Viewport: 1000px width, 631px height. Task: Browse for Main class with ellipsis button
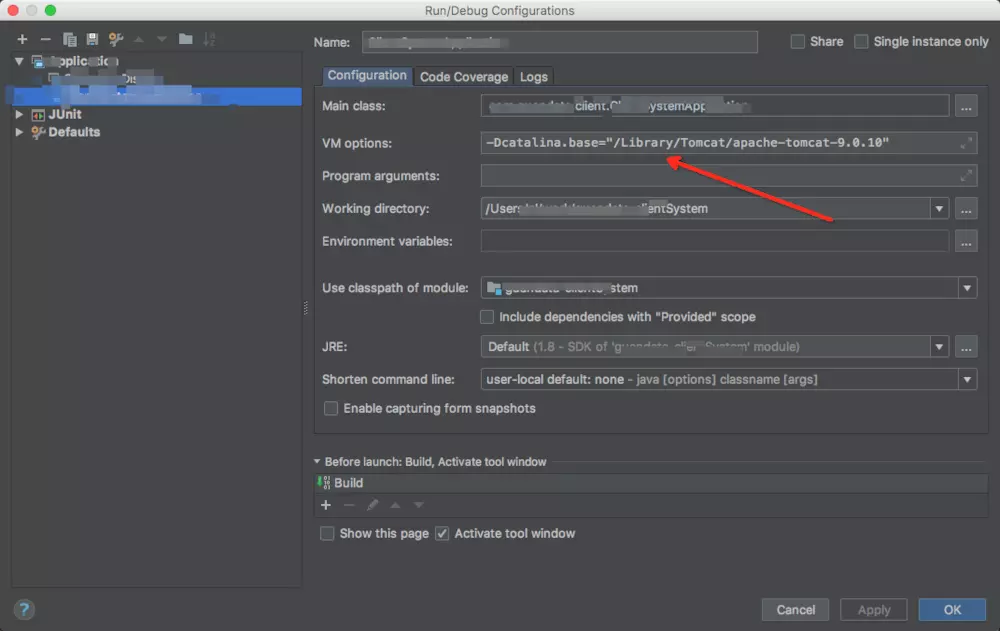[966, 107]
